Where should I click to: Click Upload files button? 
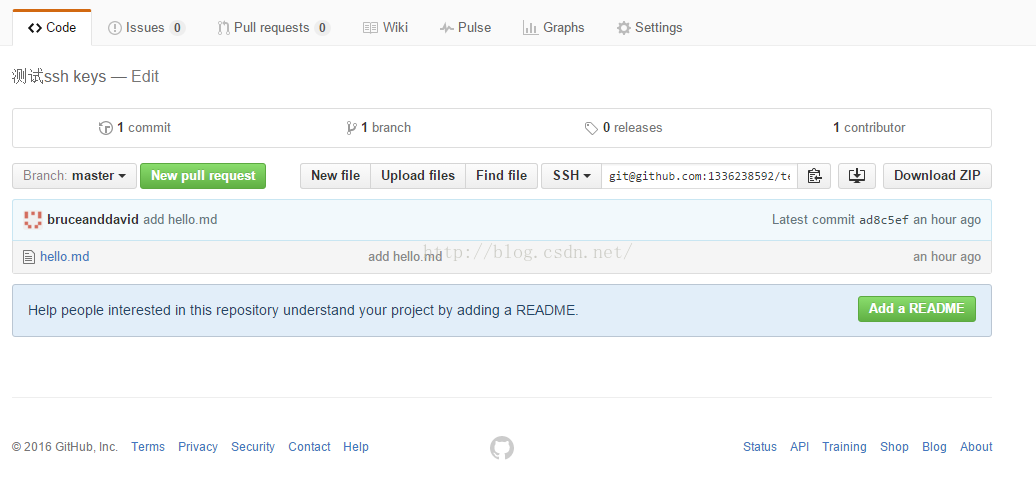click(x=418, y=176)
